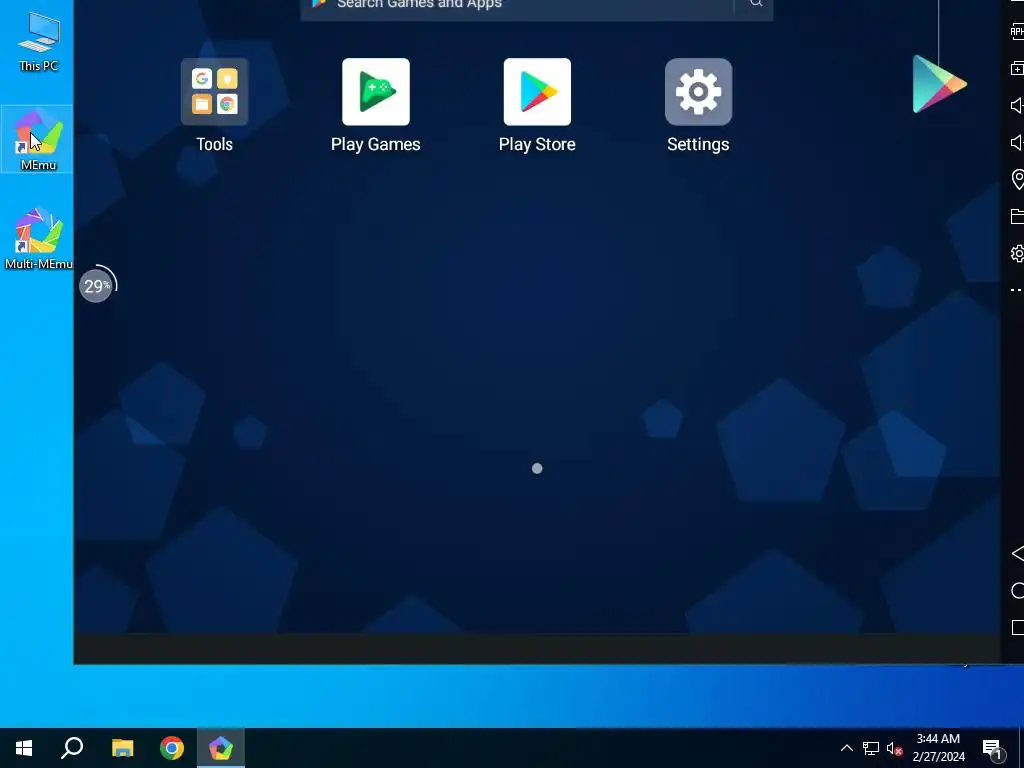Tap the Android home circle button
The height and width of the screenshot is (768, 1024).
point(1017,591)
